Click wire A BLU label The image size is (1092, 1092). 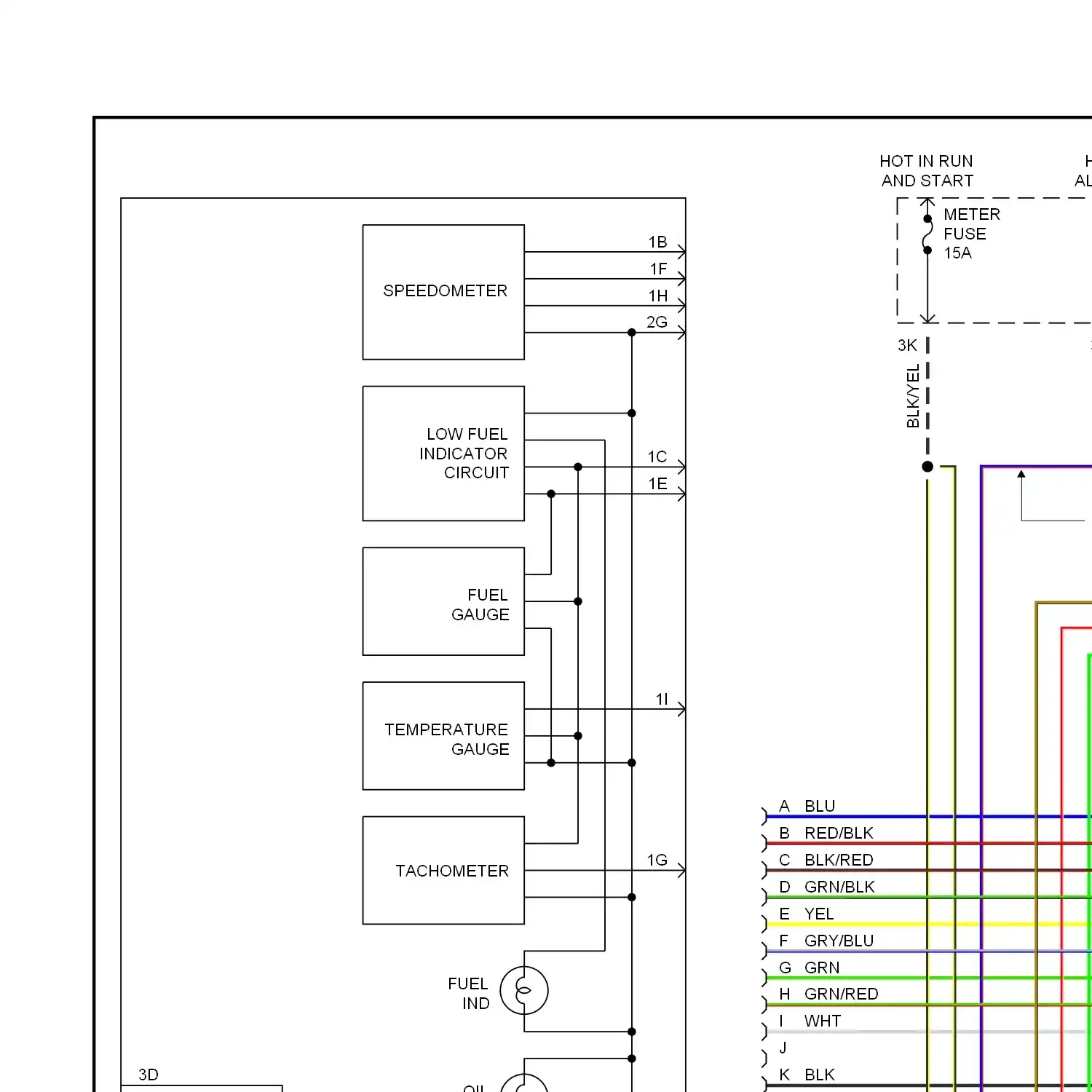click(x=807, y=806)
